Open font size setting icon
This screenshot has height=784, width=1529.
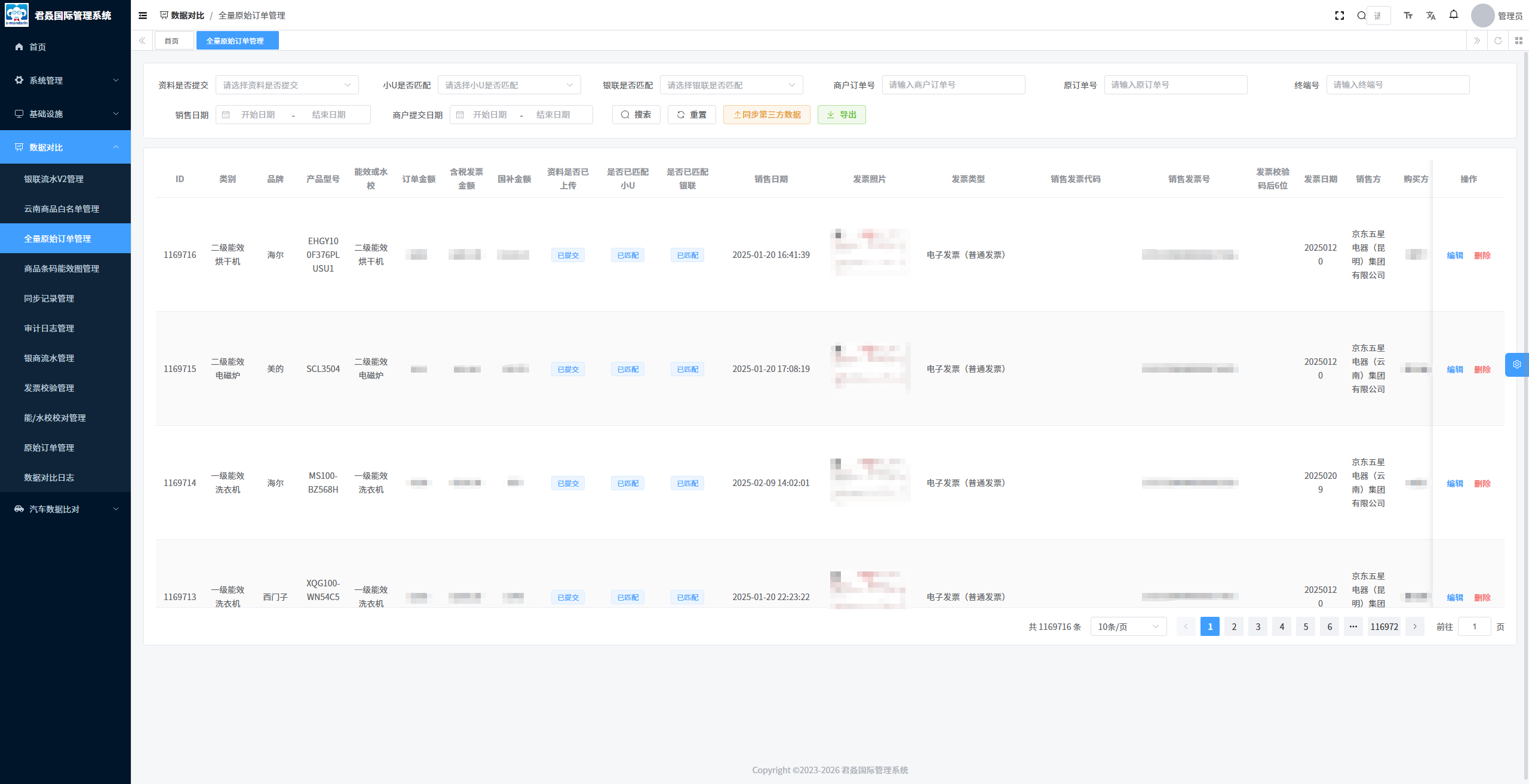click(1408, 16)
